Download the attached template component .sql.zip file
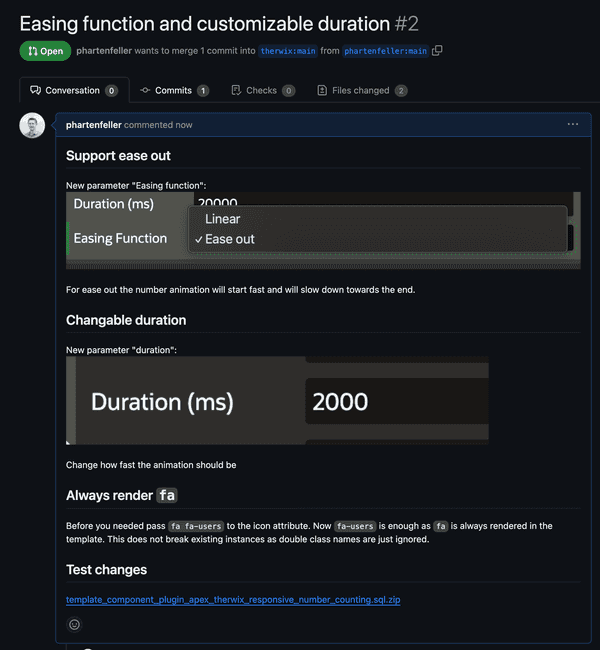This screenshot has height=650, width=600. pyautogui.click(x=233, y=600)
